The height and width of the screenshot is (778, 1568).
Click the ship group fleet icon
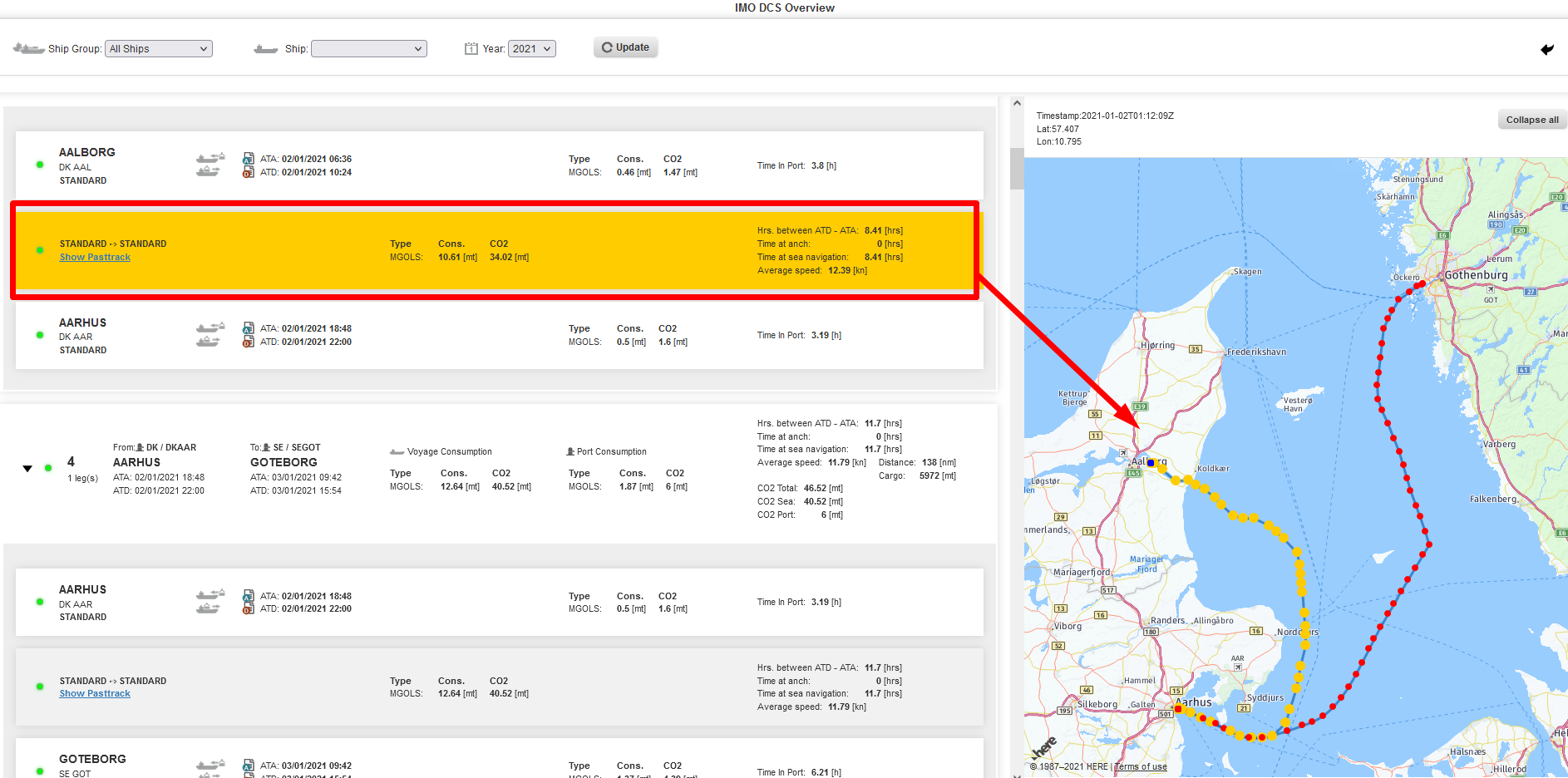pos(28,49)
